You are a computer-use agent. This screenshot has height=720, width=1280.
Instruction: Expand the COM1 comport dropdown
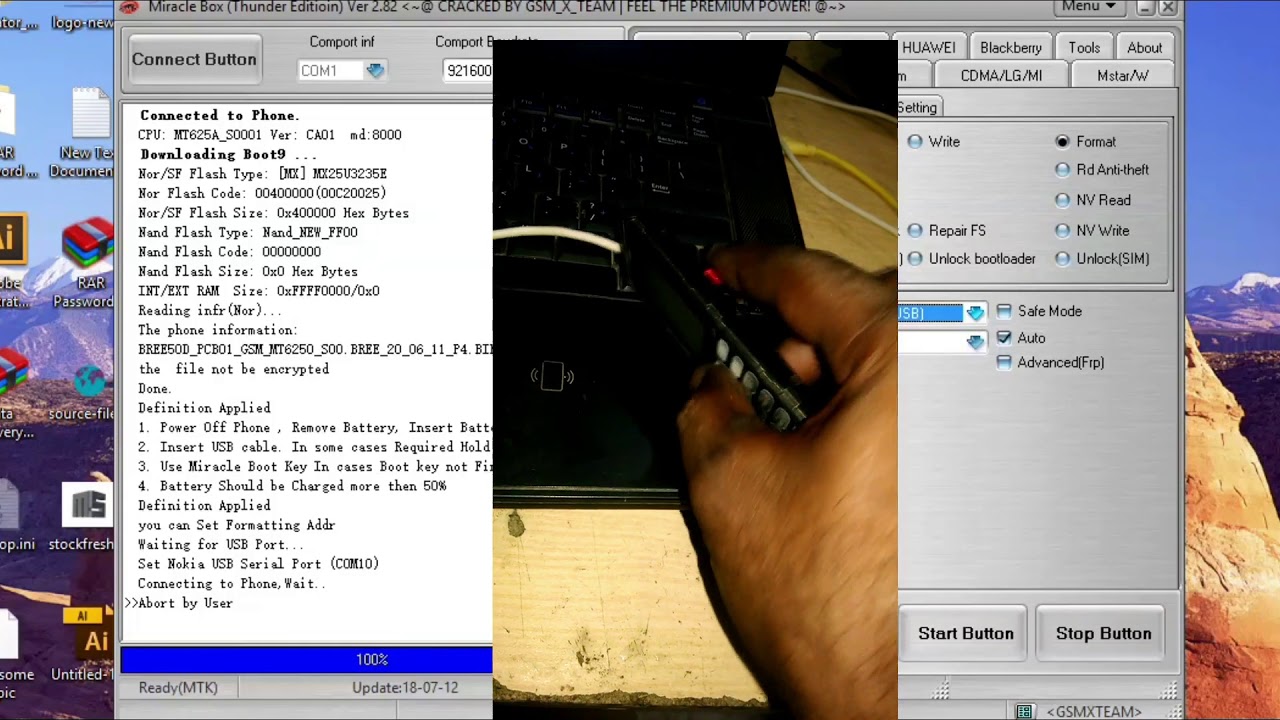(x=375, y=70)
